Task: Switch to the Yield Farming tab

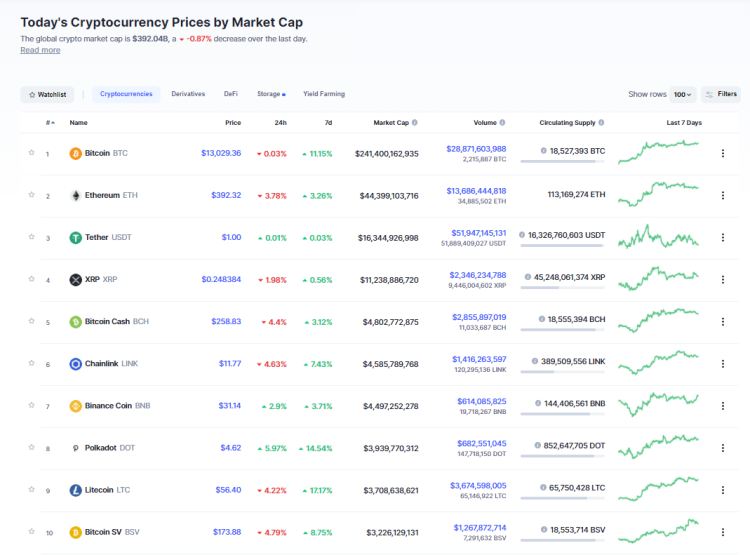Action: (324, 94)
